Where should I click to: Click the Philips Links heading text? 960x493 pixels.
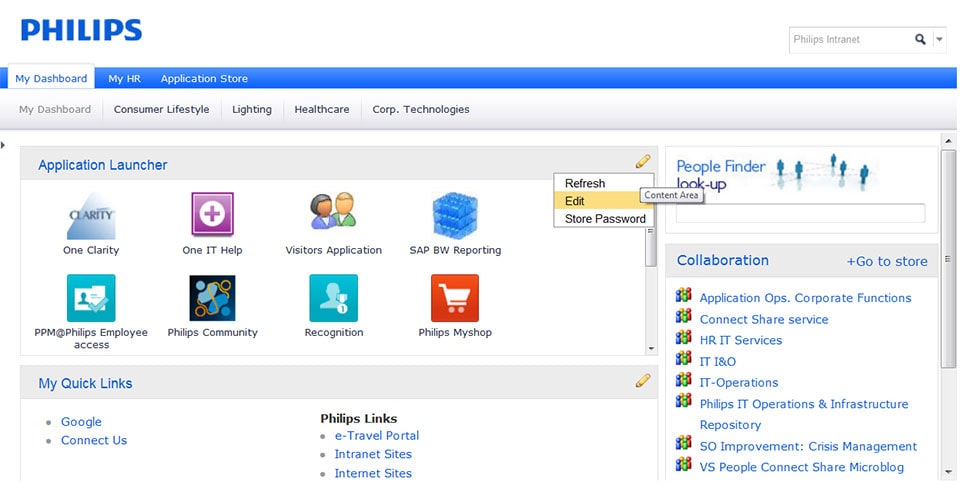click(359, 419)
